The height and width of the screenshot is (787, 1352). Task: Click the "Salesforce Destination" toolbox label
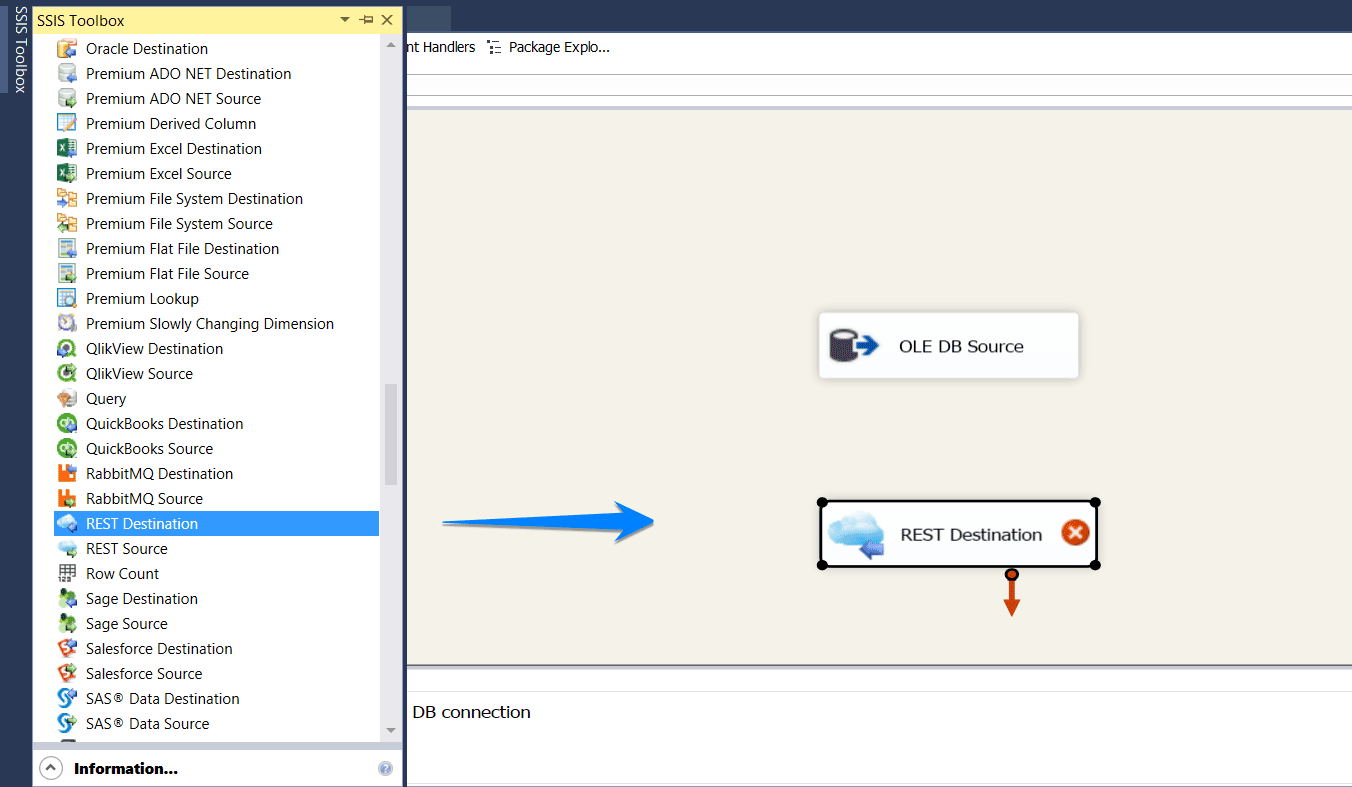159,648
